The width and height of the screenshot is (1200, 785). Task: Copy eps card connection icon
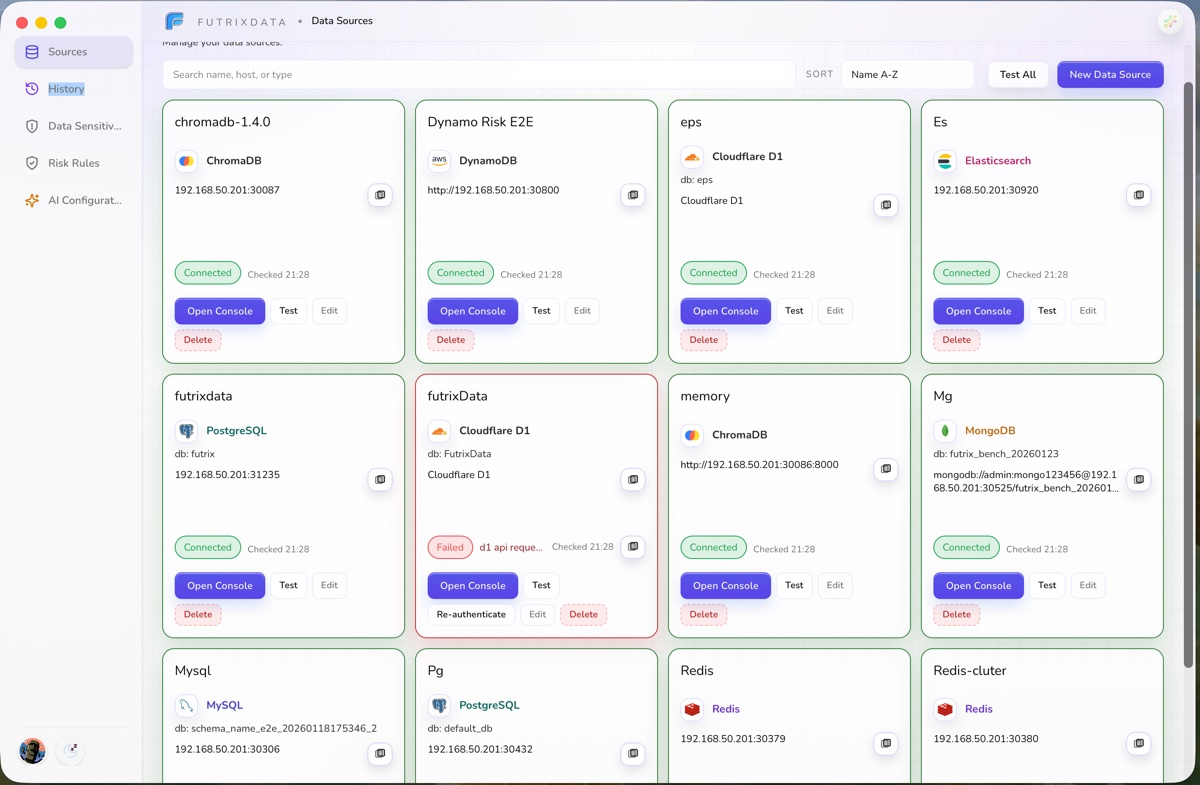tap(886, 205)
